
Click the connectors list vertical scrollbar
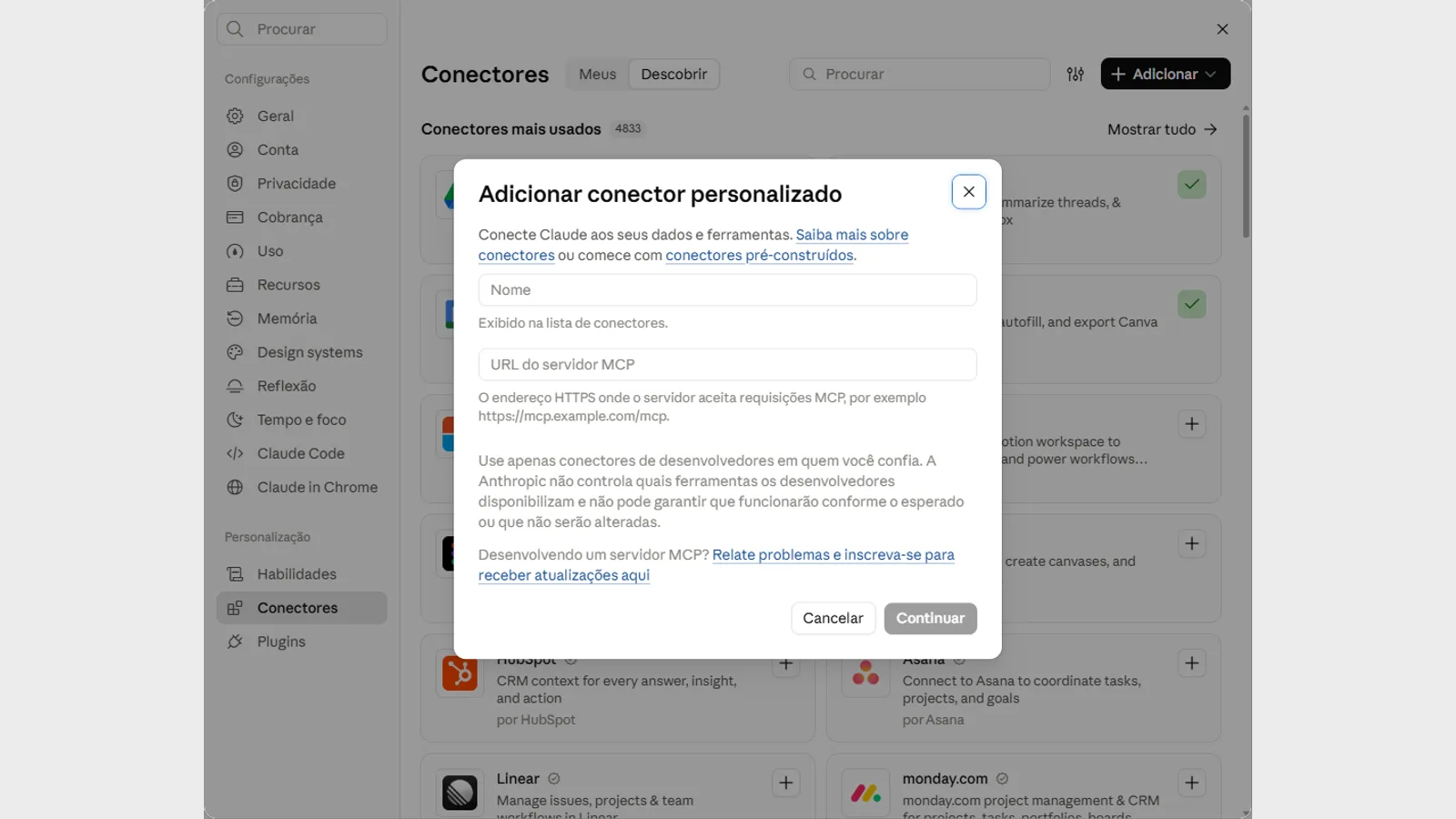tap(1246, 175)
